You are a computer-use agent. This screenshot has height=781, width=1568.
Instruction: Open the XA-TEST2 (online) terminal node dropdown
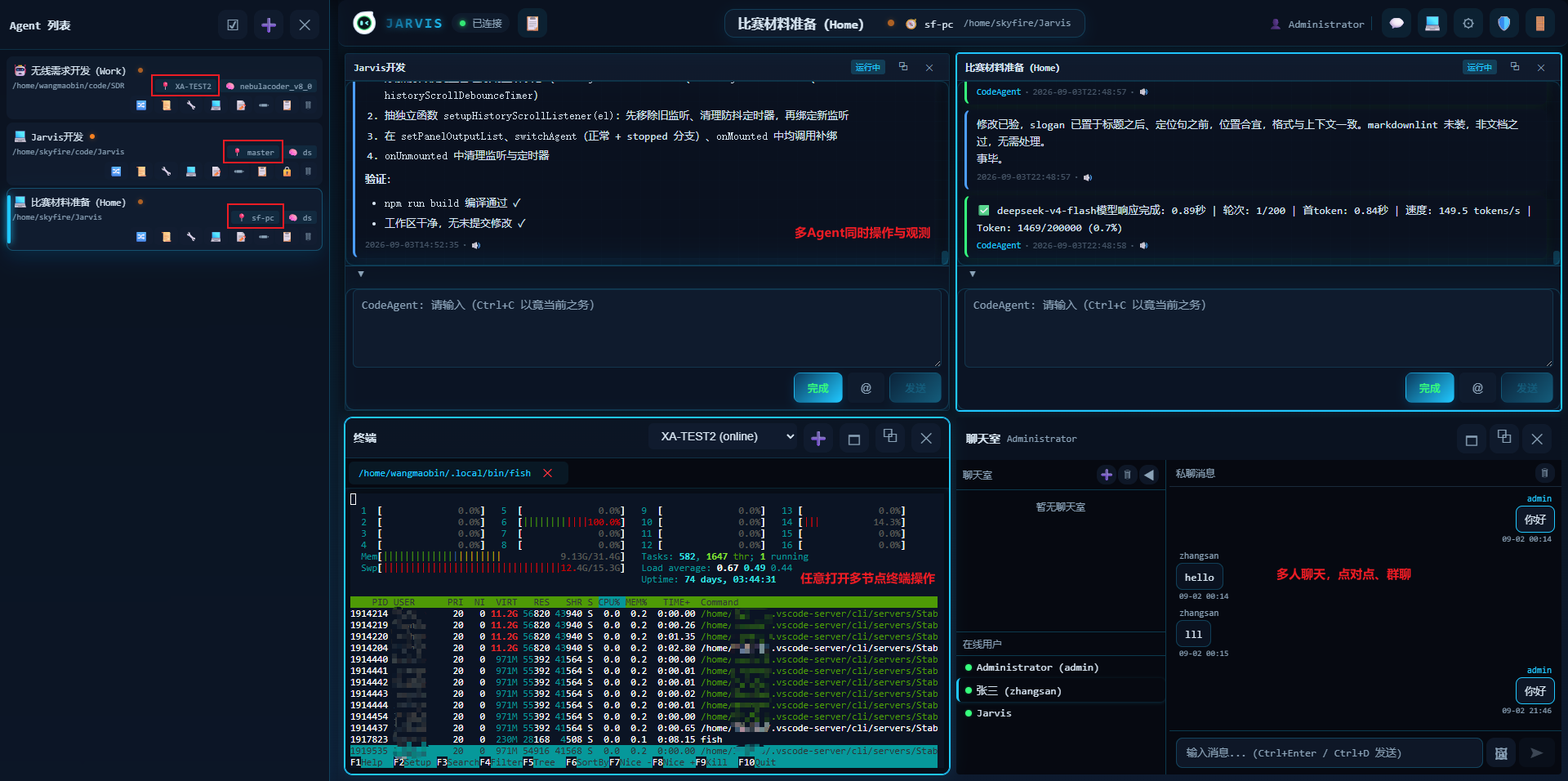[x=724, y=437]
